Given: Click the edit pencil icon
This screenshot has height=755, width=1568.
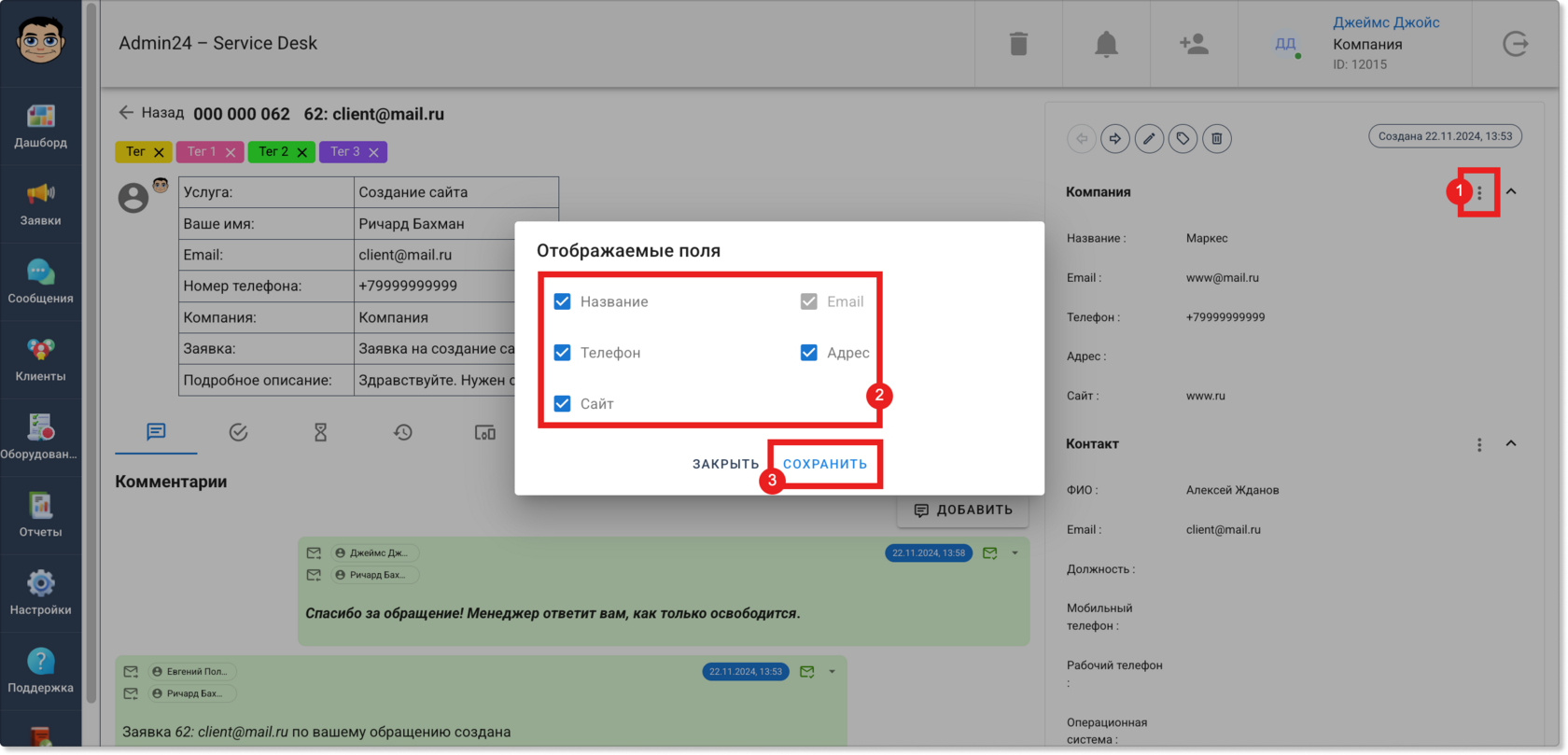Looking at the screenshot, I should click(1149, 139).
